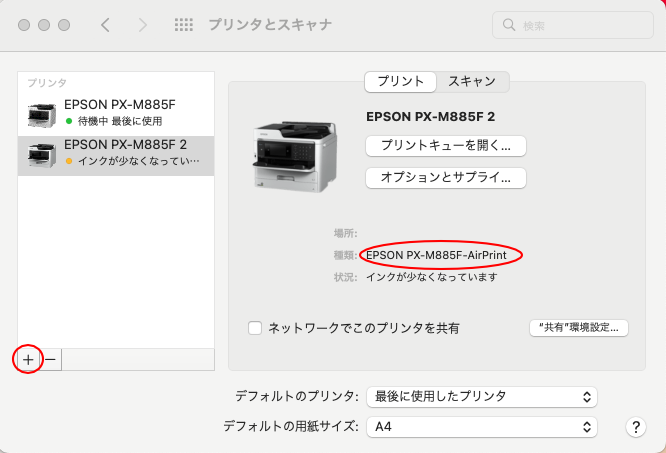Viewport: 666px width, 453px height.
Task: Click the magnifier icon in search field
Action: click(x=508, y=25)
